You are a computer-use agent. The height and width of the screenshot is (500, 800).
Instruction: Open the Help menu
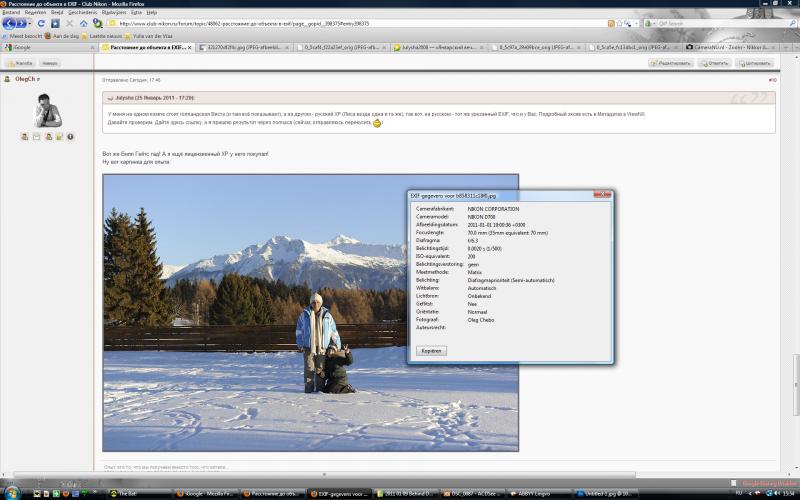click(152, 12)
